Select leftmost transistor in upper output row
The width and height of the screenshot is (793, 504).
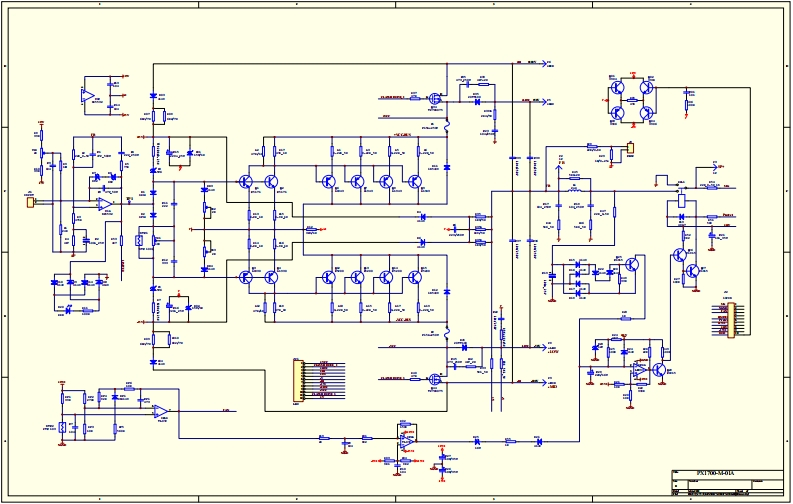328,181
